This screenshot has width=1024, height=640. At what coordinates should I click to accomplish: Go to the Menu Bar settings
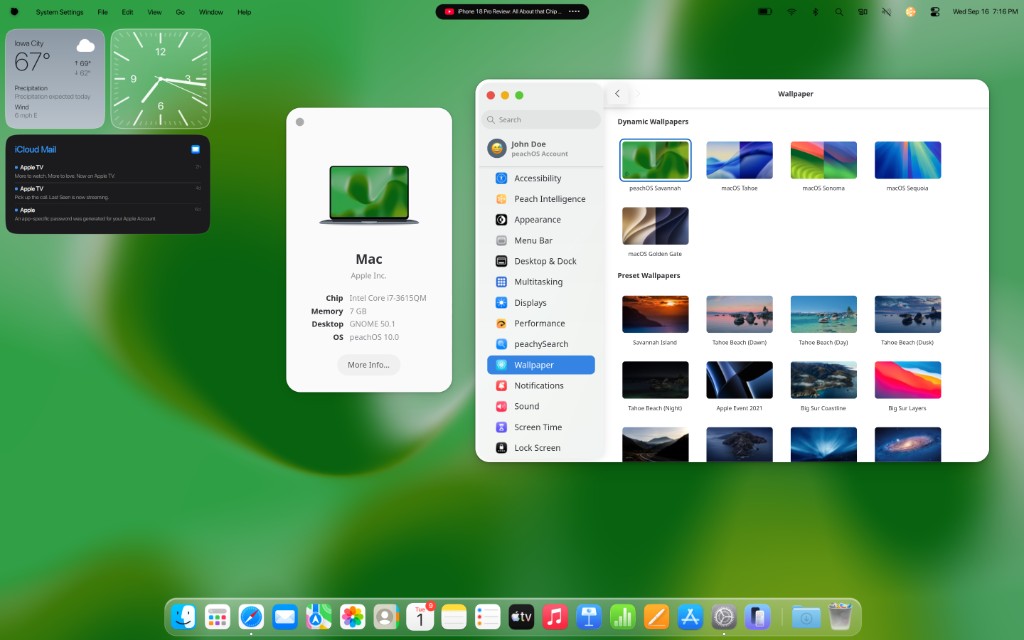(541, 240)
